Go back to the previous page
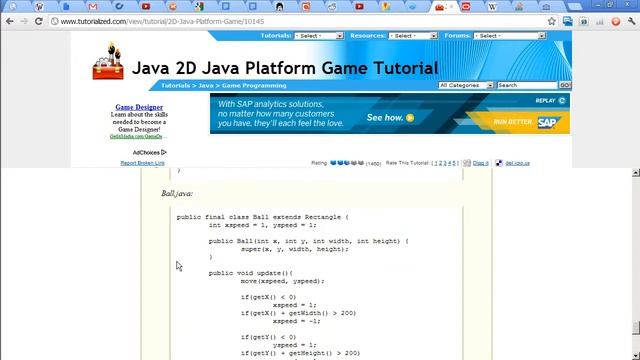 (x=9, y=21)
